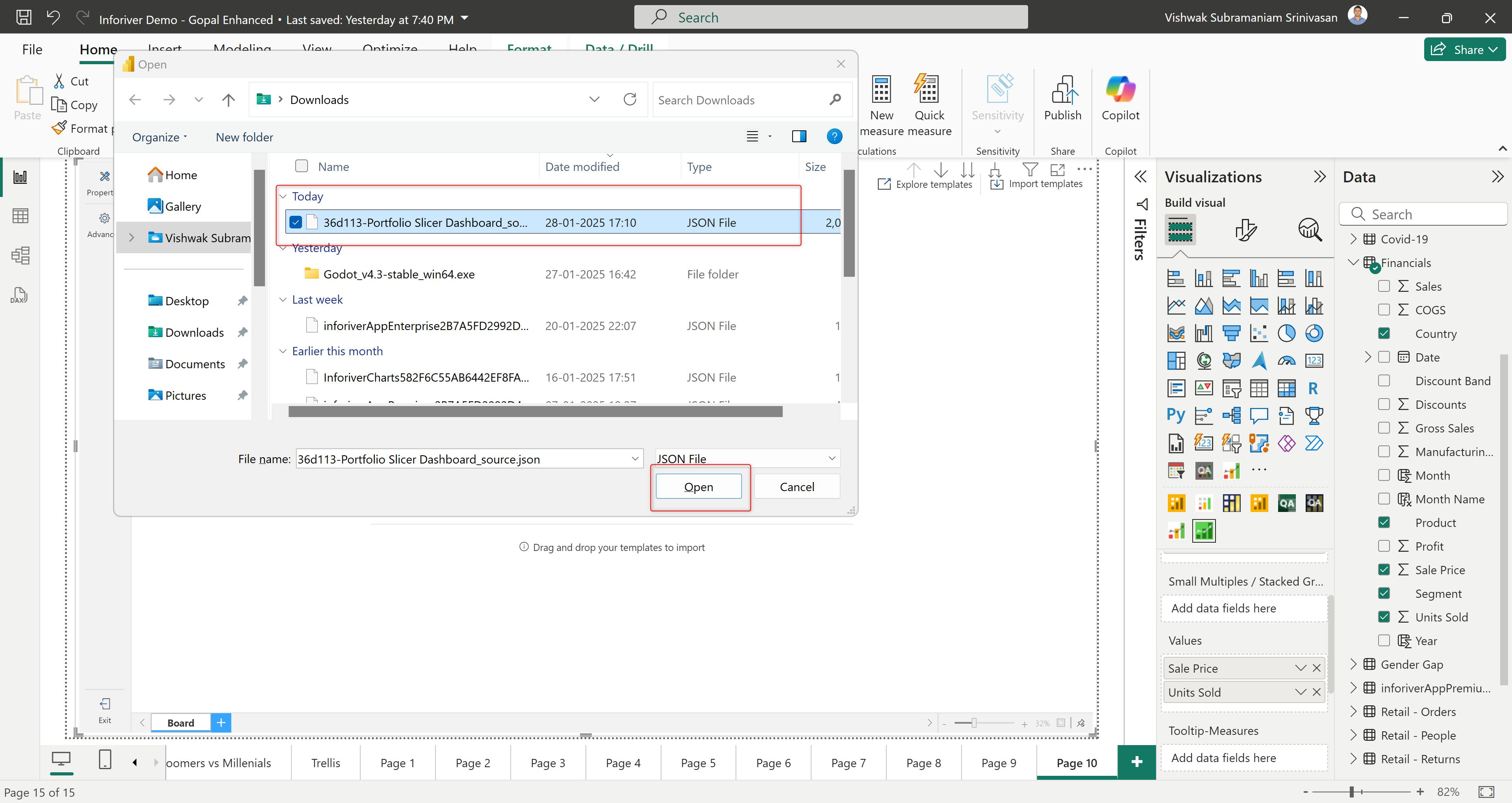Open Model view icon in left sidebar
This screenshot has width=1512, height=803.
tap(20, 255)
